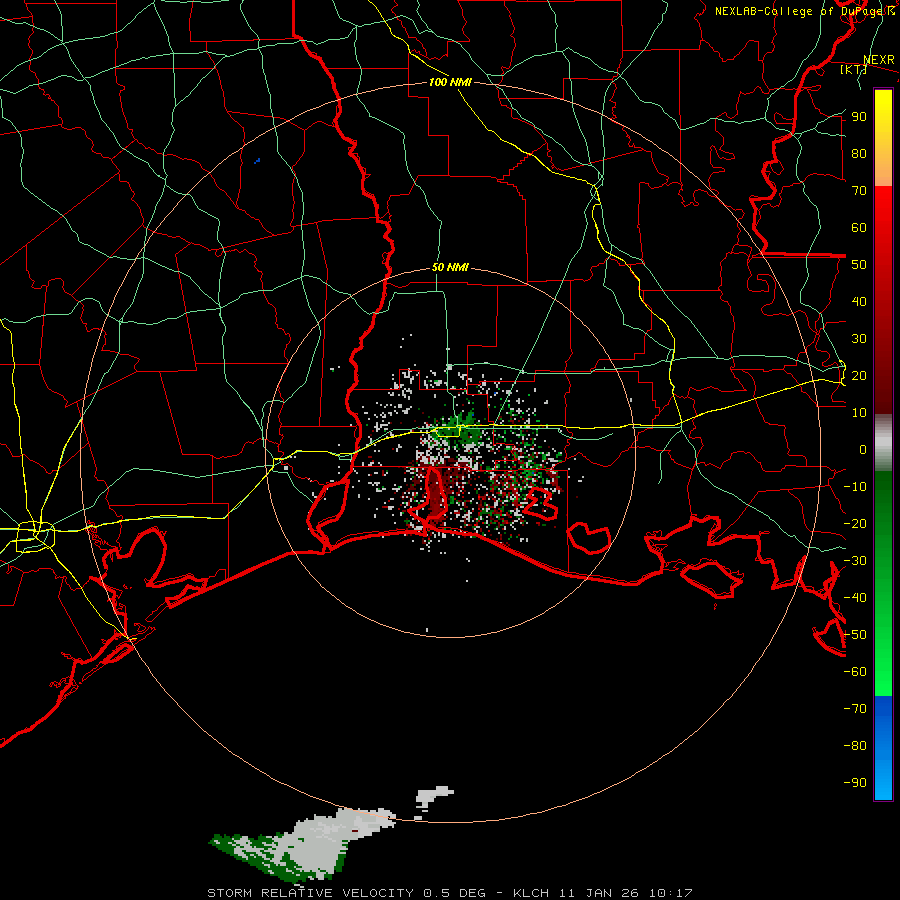Click the -10 value on velocity scale
This screenshot has height=900, width=900.
tap(855, 487)
